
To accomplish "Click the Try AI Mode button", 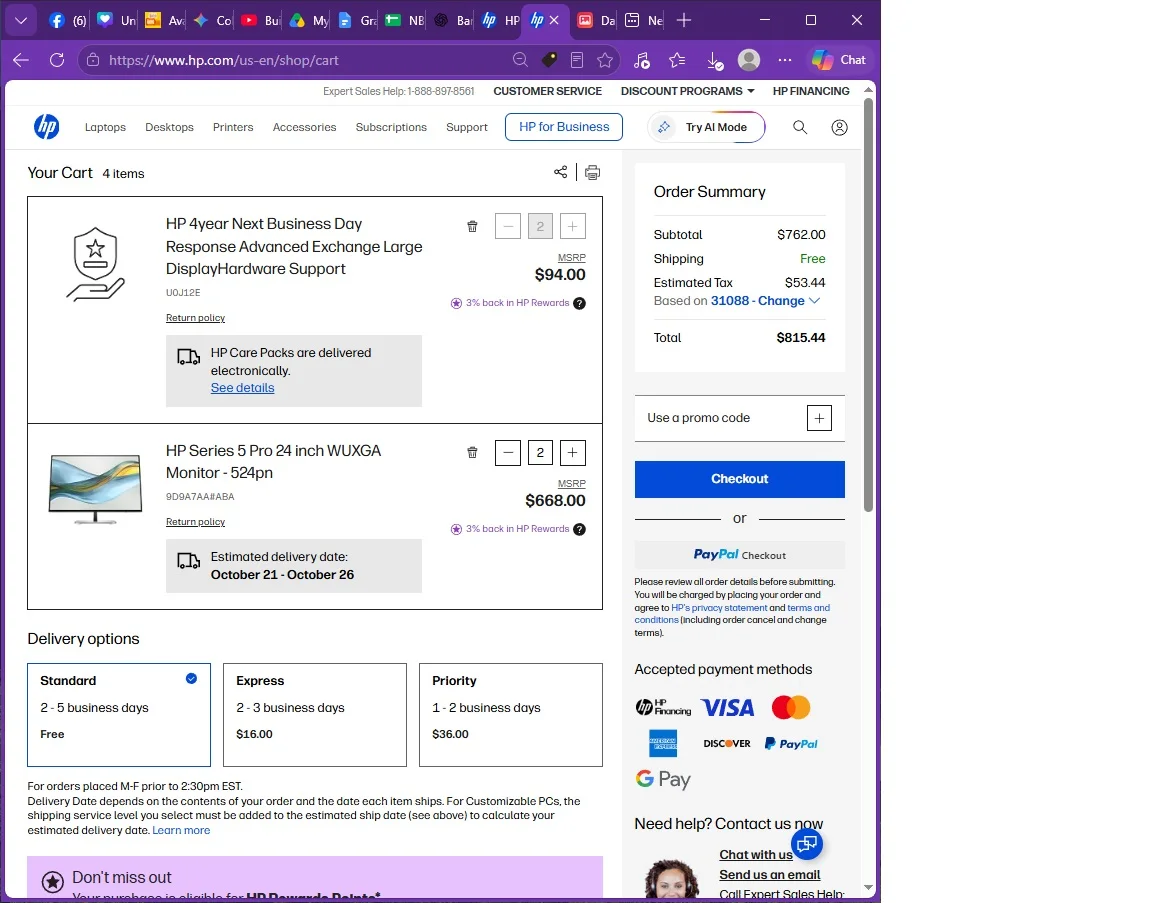I will (x=706, y=127).
